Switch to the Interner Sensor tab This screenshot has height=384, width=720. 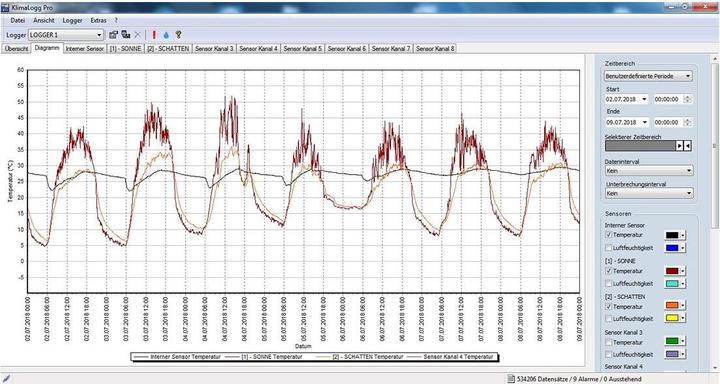84,48
